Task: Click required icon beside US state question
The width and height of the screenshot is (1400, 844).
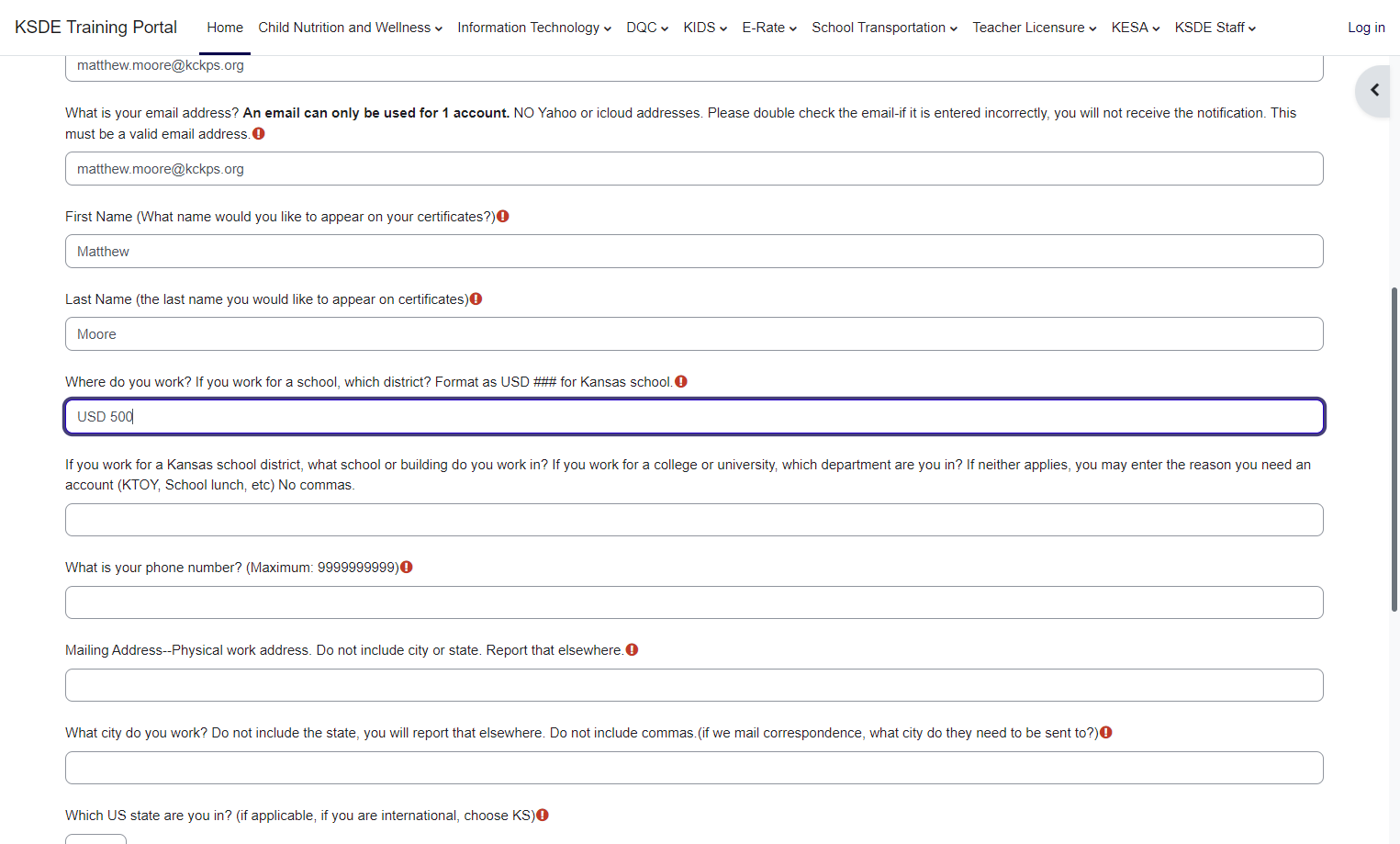Action: (543, 816)
